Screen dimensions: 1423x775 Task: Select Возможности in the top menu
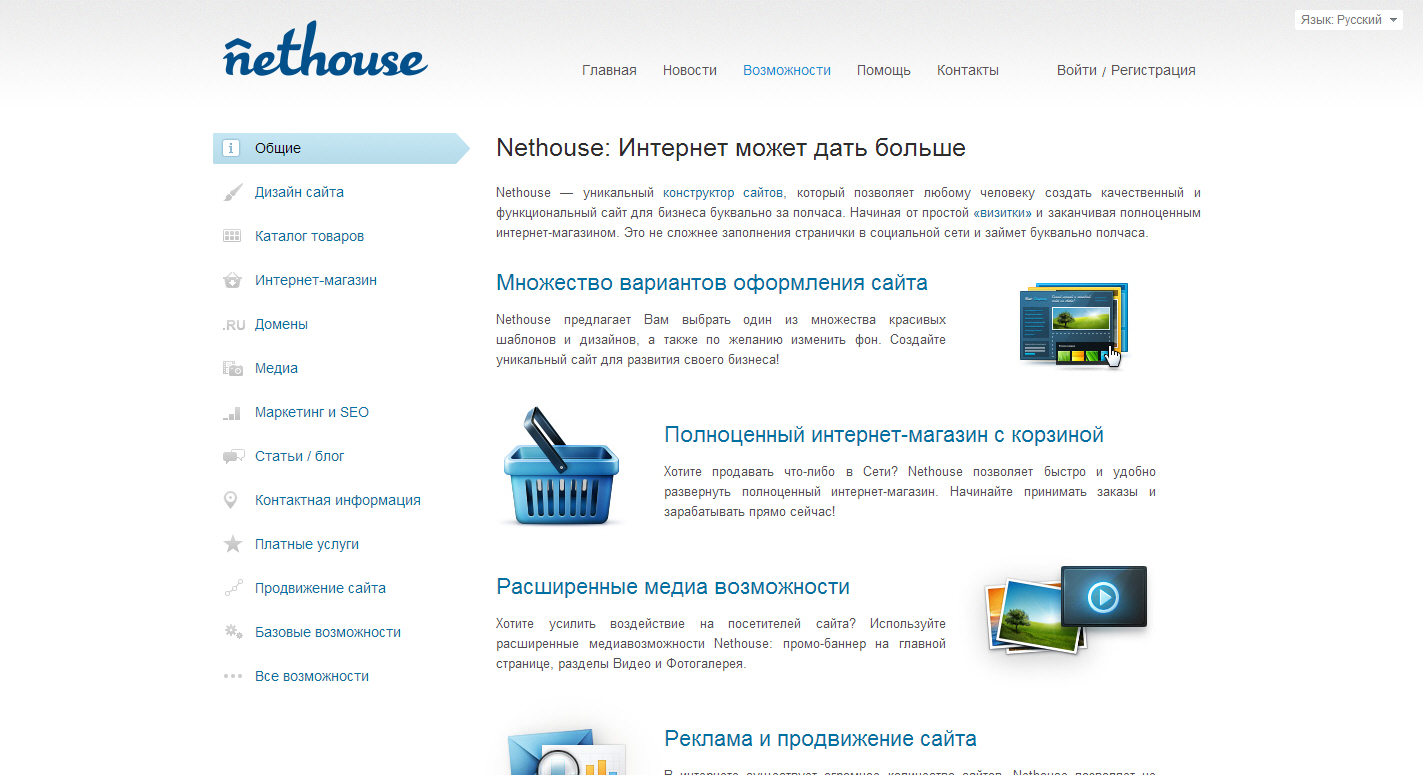pos(787,70)
